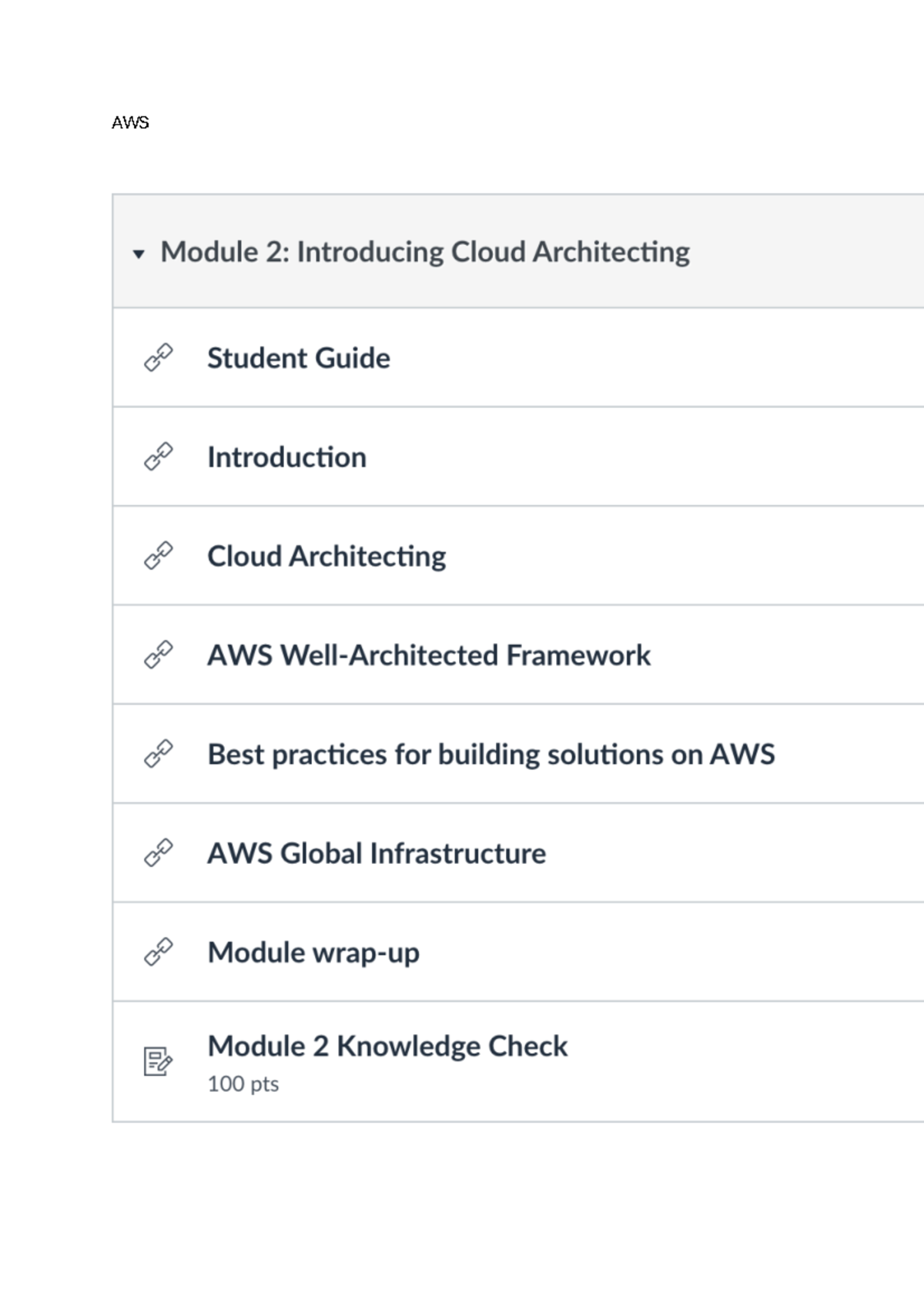Click the link icon beside Introduction

159,457
